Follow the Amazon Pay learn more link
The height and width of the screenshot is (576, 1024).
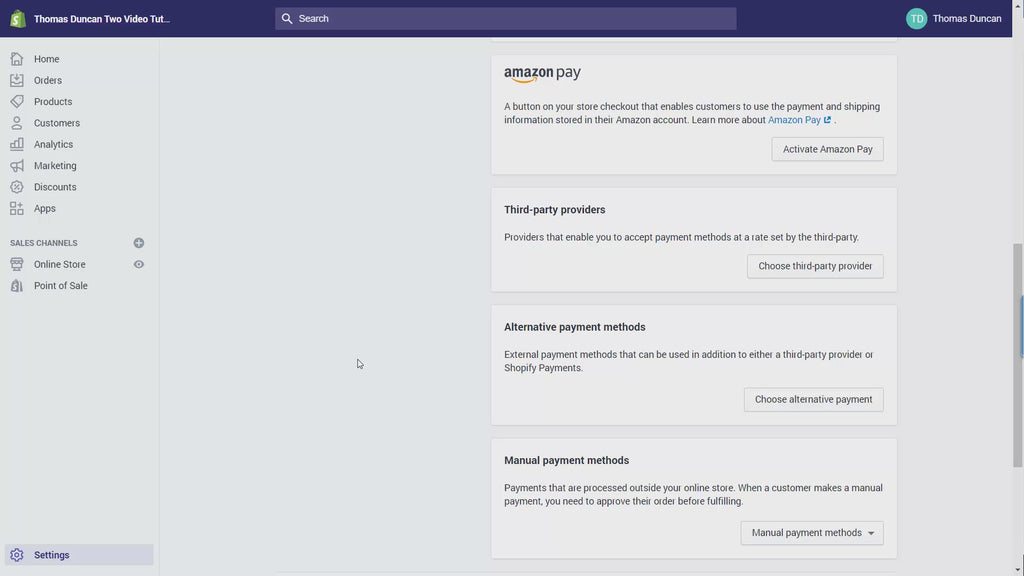(794, 120)
